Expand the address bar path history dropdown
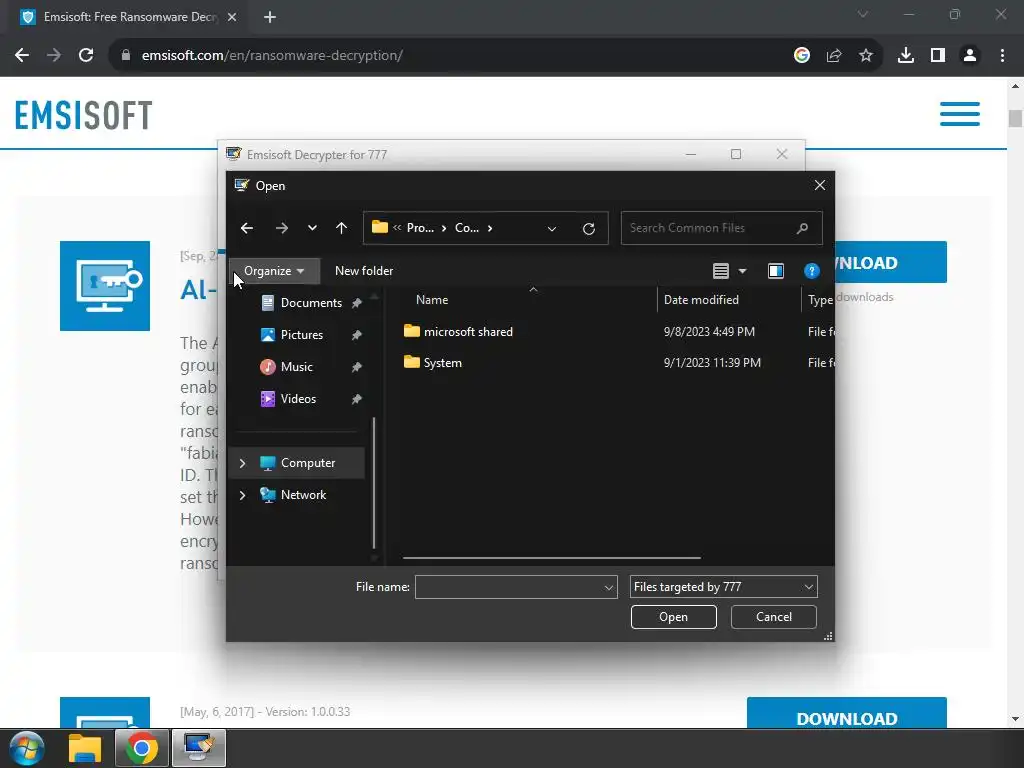 tap(551, 229)
